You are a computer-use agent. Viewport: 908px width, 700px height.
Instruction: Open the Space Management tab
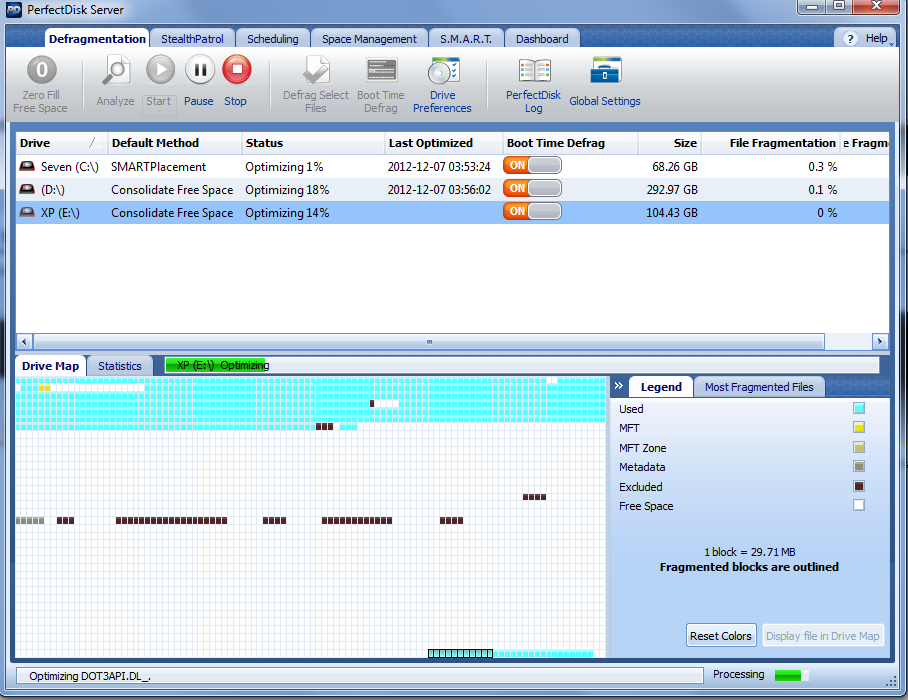tap(369, 39)
